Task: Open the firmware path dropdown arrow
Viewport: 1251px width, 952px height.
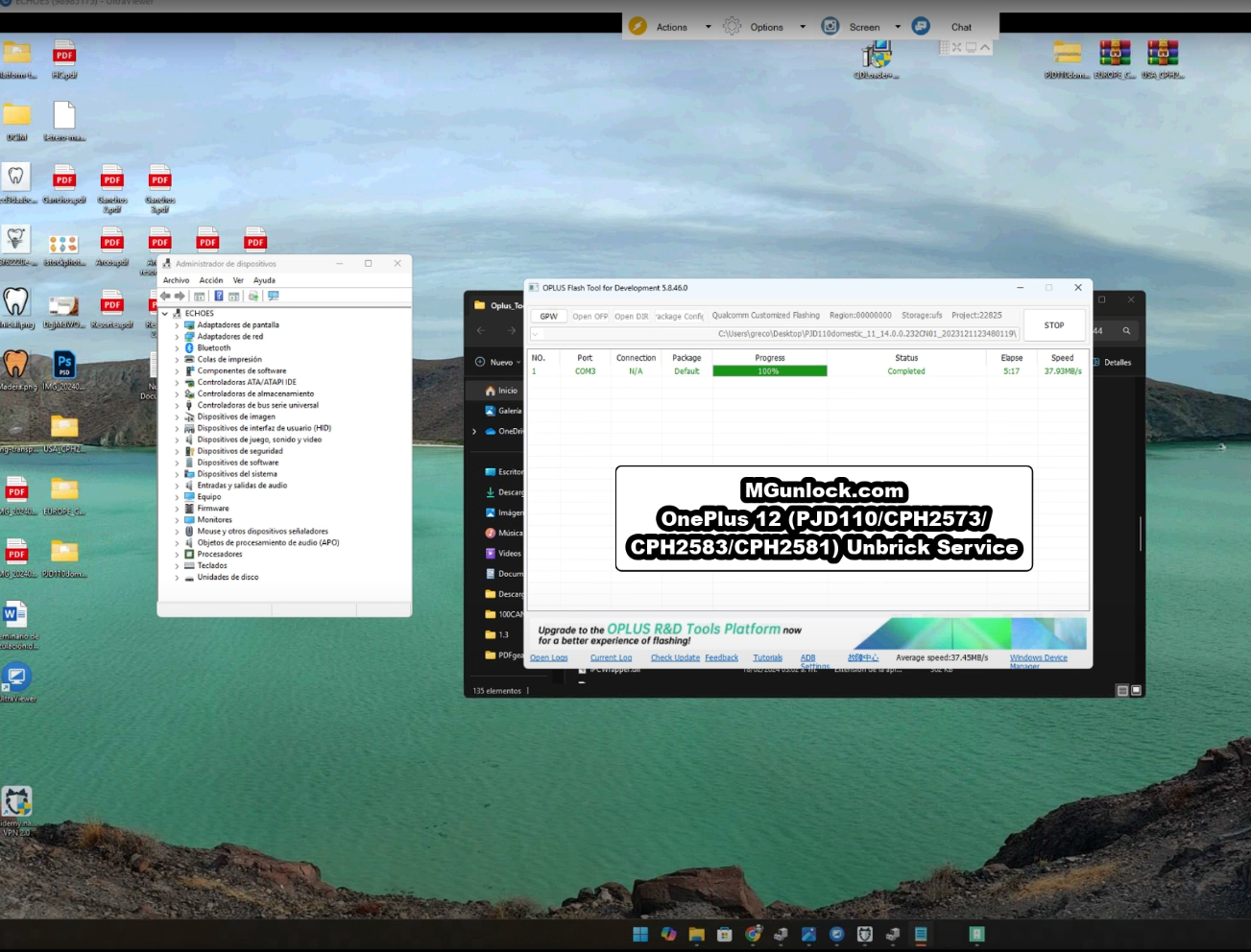Action: click(536, 334)
